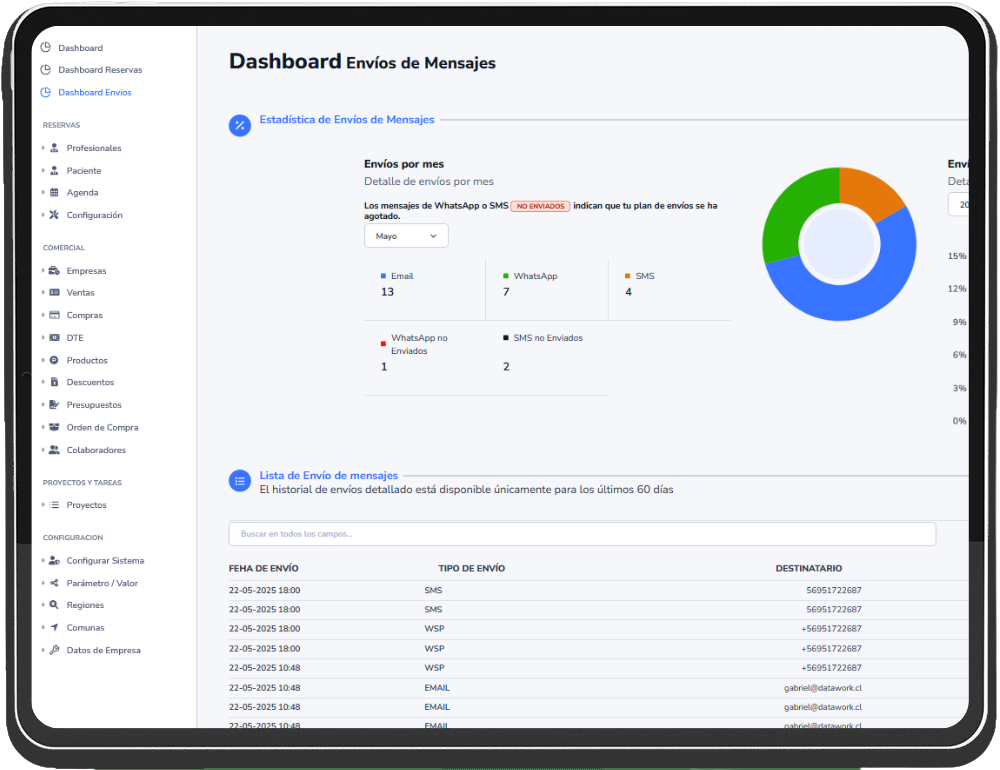Expand the Proyectos menu item

[86, 505]
